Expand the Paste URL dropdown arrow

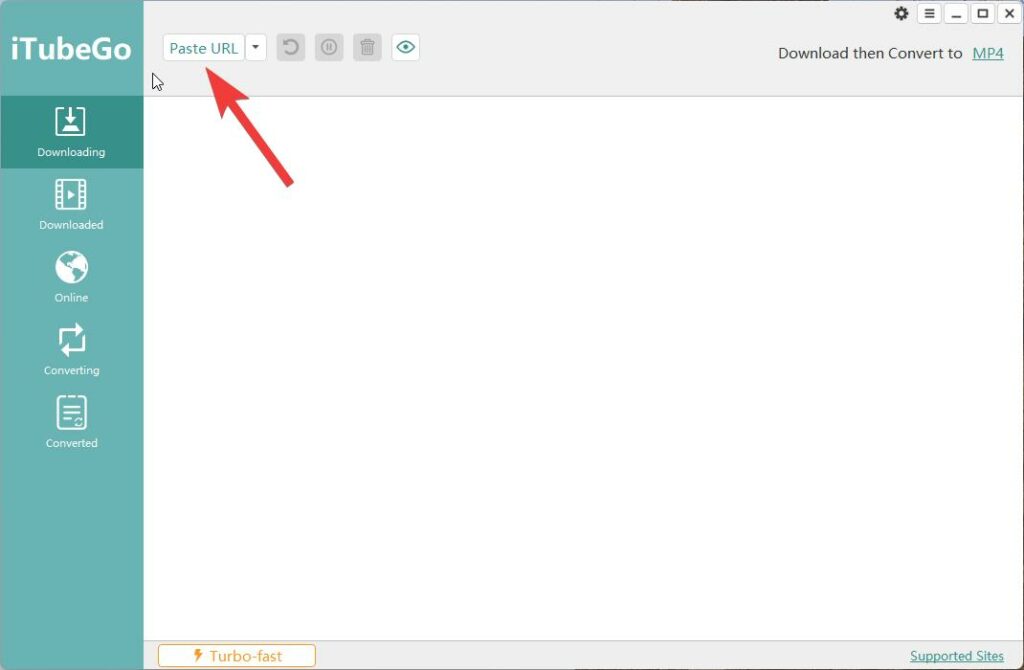256,46
